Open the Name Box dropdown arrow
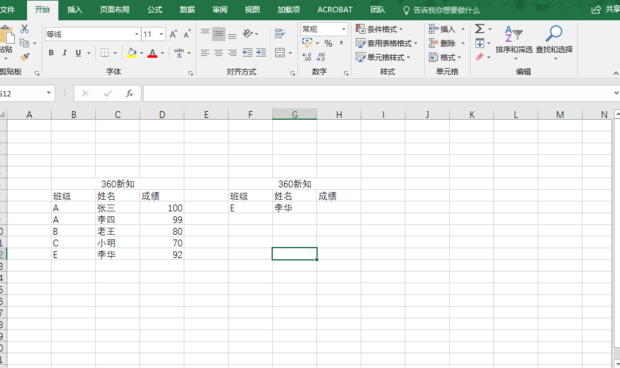This screenshot has height=368, width=620. pyautogui.click(x=49, y=93)
